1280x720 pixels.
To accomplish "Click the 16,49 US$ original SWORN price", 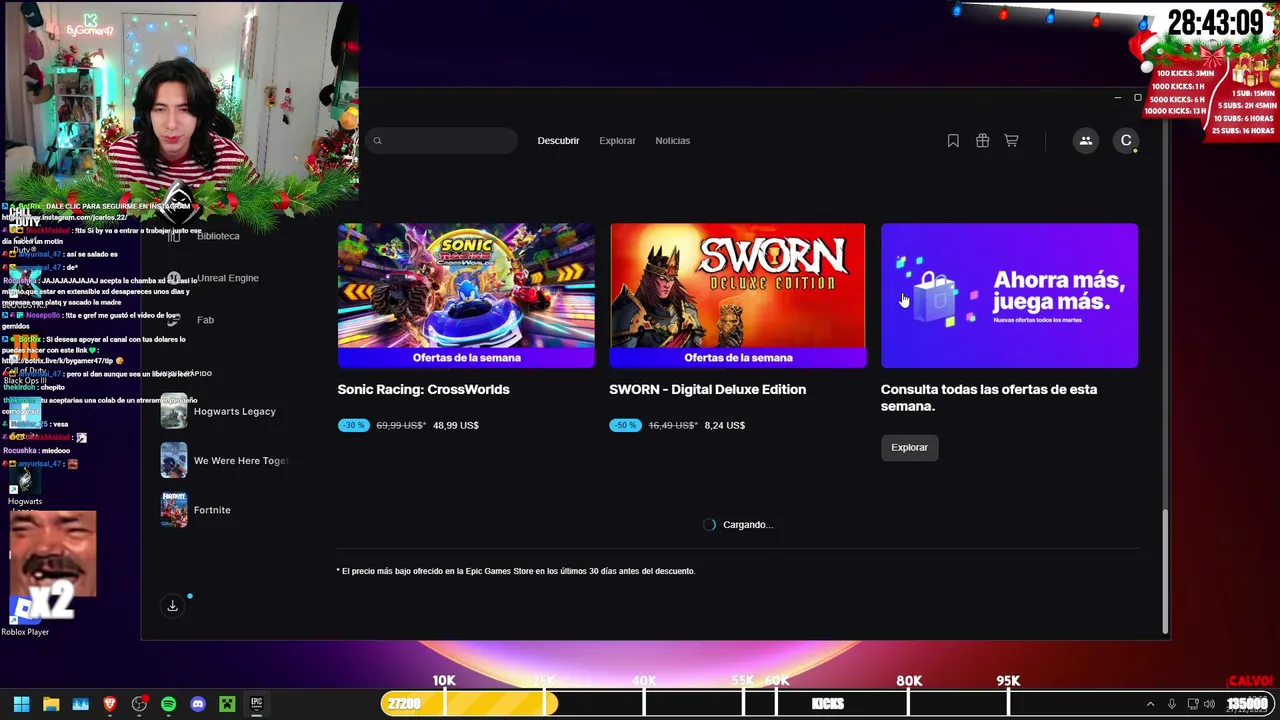I will [673, 425].
